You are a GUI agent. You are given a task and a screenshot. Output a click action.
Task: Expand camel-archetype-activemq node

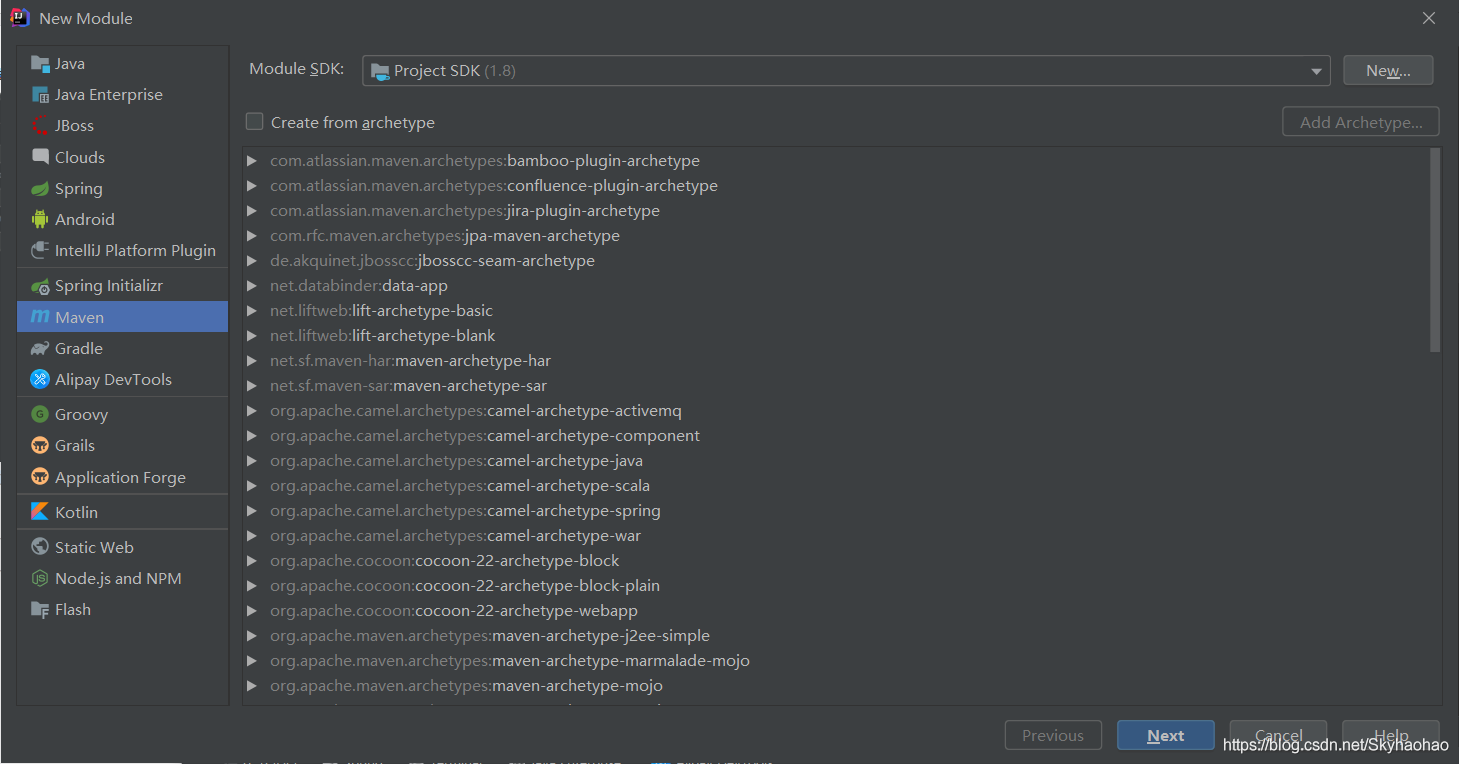click(x=252, y=411)
